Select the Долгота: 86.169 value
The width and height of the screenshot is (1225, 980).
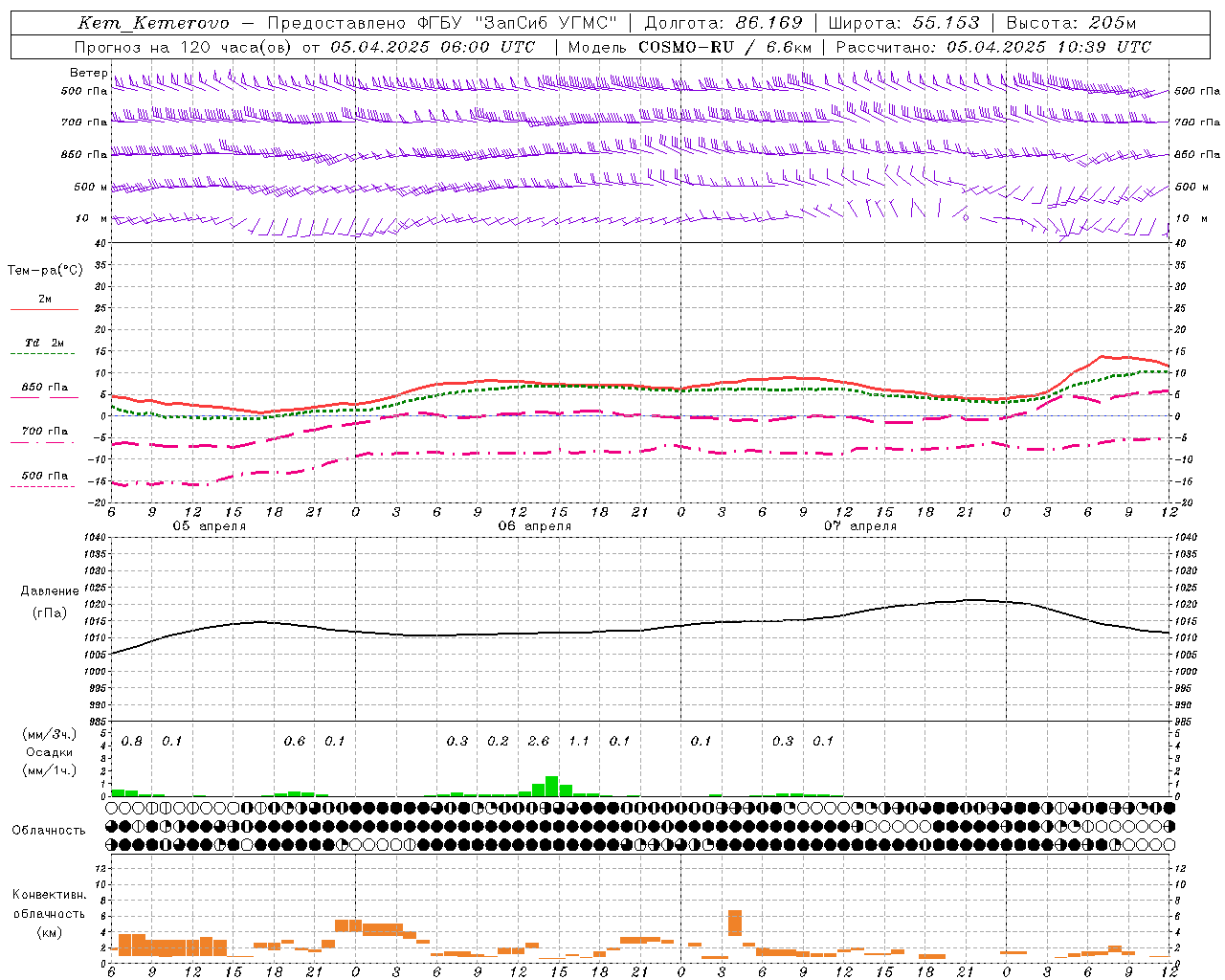click(724, 23)
